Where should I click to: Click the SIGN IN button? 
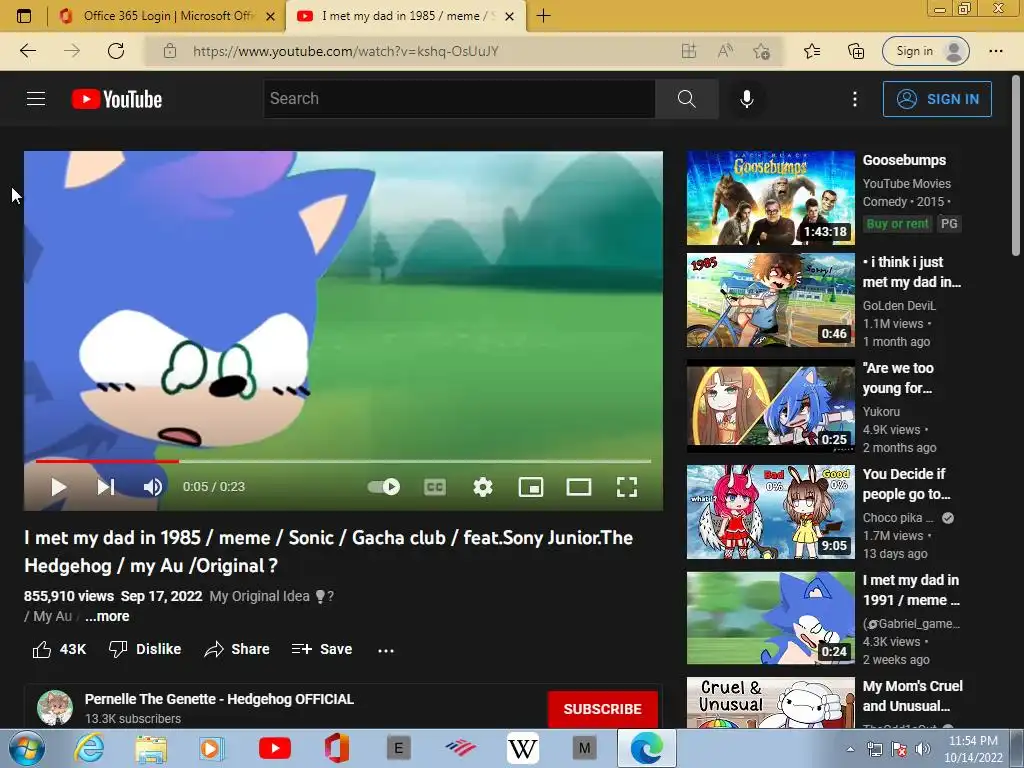pyautogui.click(x=937, y=99)
